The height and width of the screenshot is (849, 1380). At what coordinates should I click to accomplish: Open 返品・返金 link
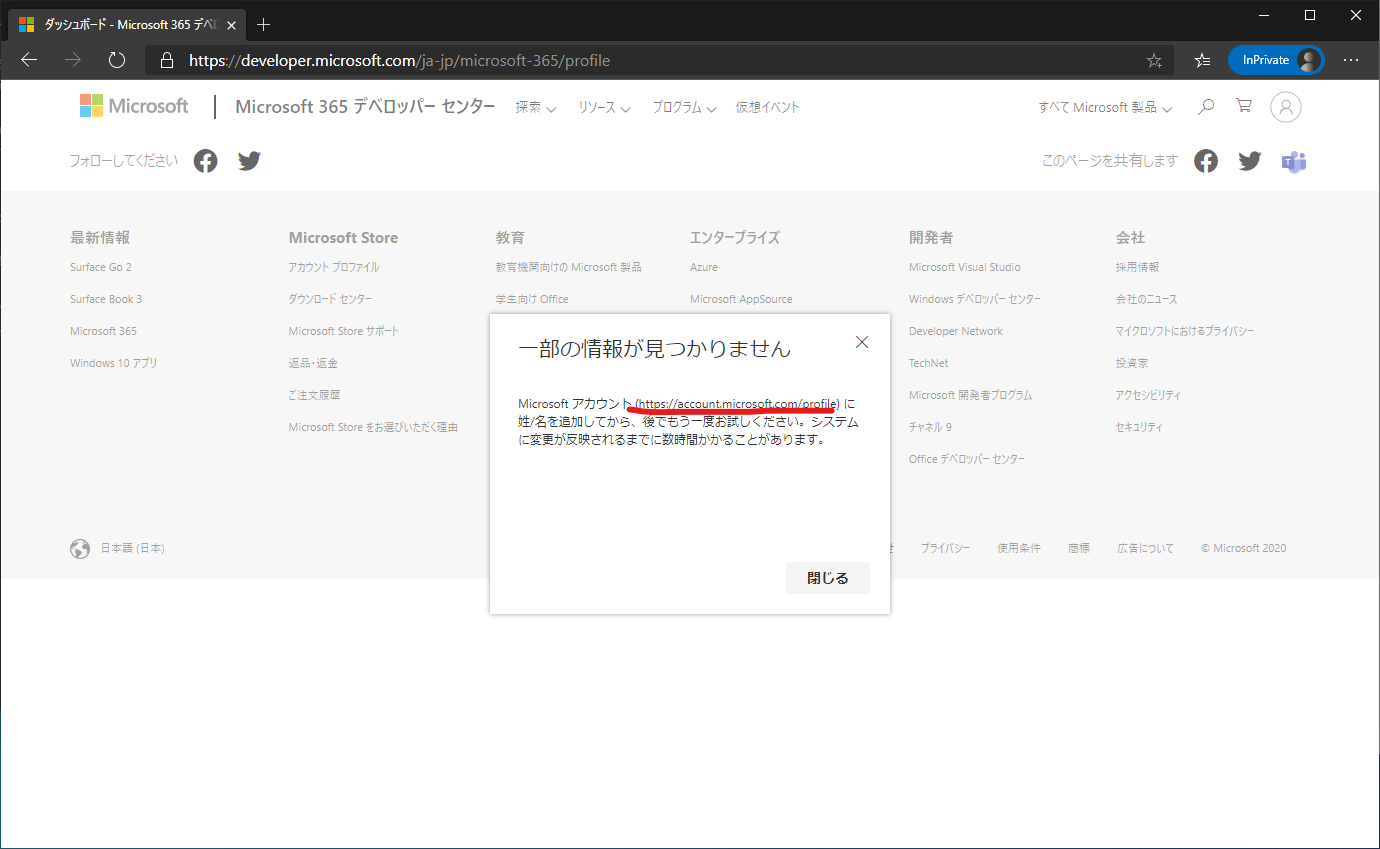click(x=313, y=363)
